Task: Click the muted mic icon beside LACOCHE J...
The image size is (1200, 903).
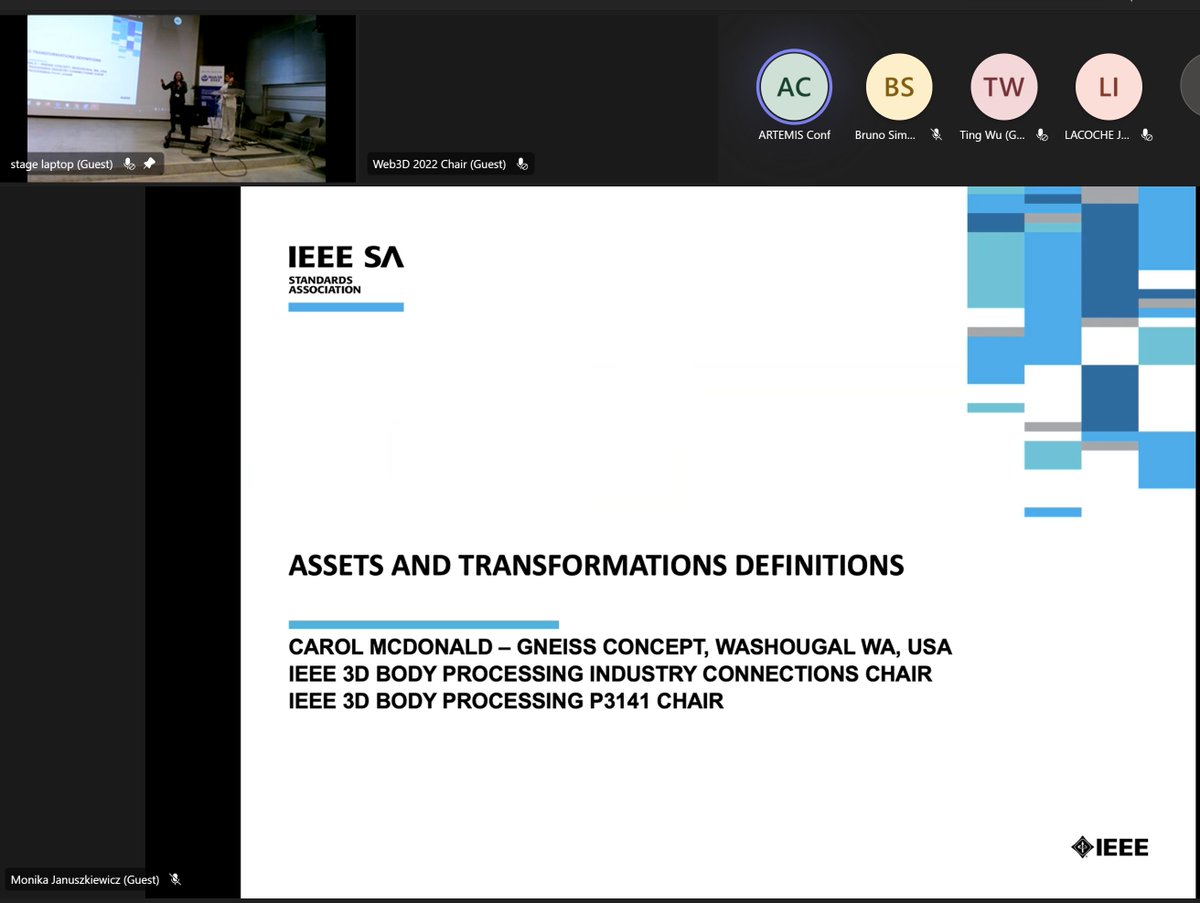Action: 1147,135
